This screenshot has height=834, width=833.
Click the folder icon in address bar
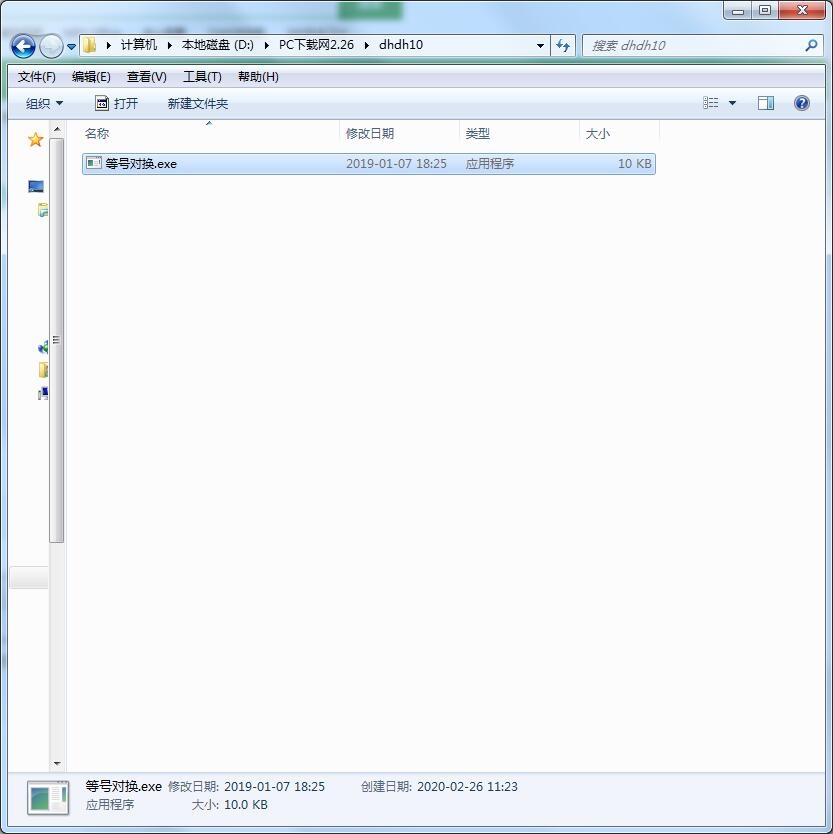89,45
